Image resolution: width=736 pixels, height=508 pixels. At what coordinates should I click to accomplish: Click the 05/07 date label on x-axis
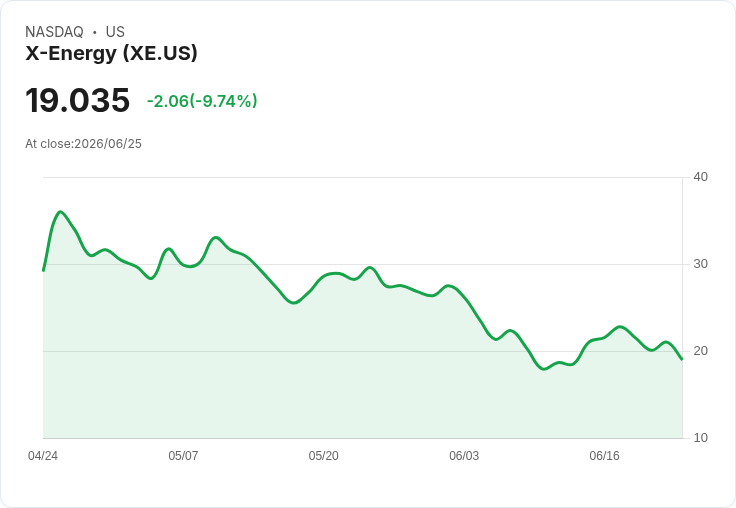coord(183,456)
